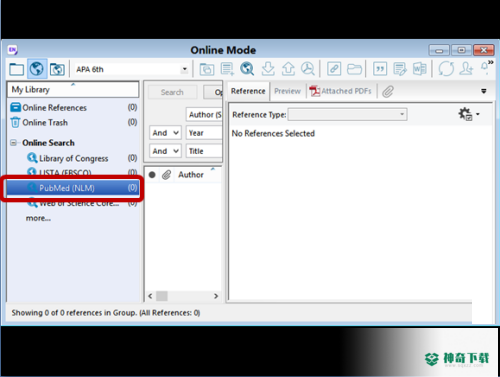500x377 pixels.
Task: Click the Import download-arrow icon
Action: click(268, 69)
